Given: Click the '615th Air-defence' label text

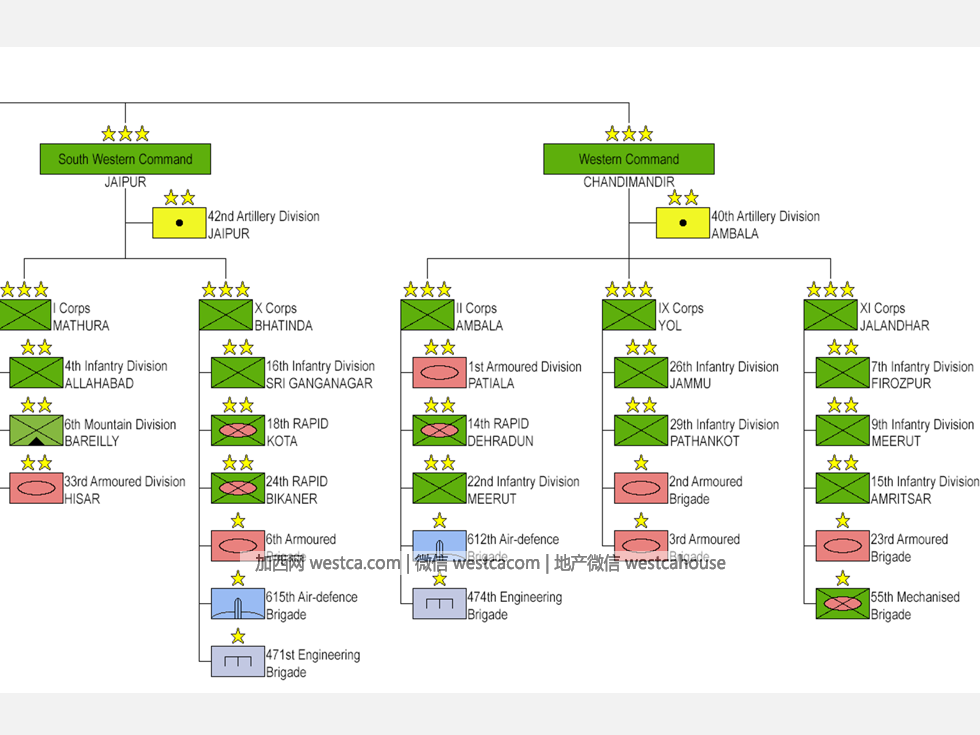Looking at the screenshot, I should coord(311,597).
